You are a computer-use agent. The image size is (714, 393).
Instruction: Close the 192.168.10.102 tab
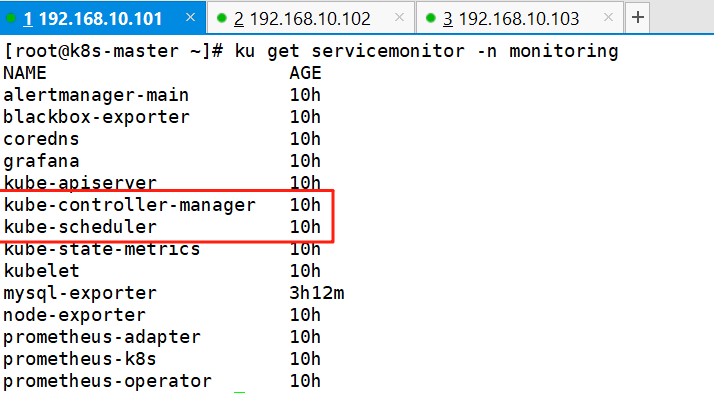[x=399, y=18]
